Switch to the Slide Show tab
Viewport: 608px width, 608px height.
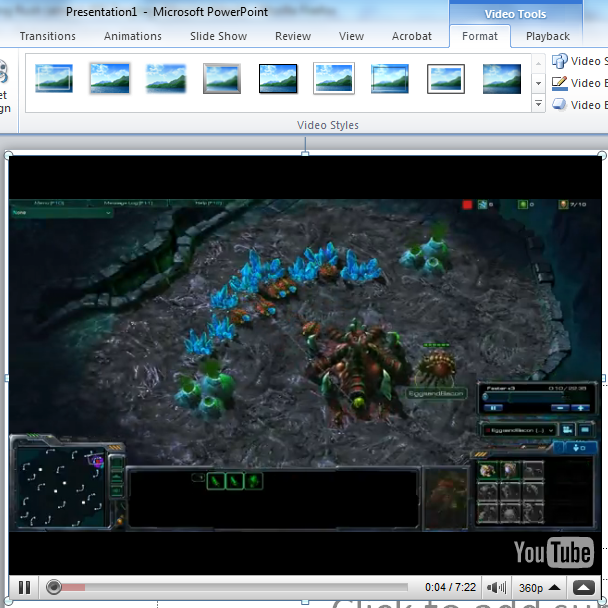(218, 36)
